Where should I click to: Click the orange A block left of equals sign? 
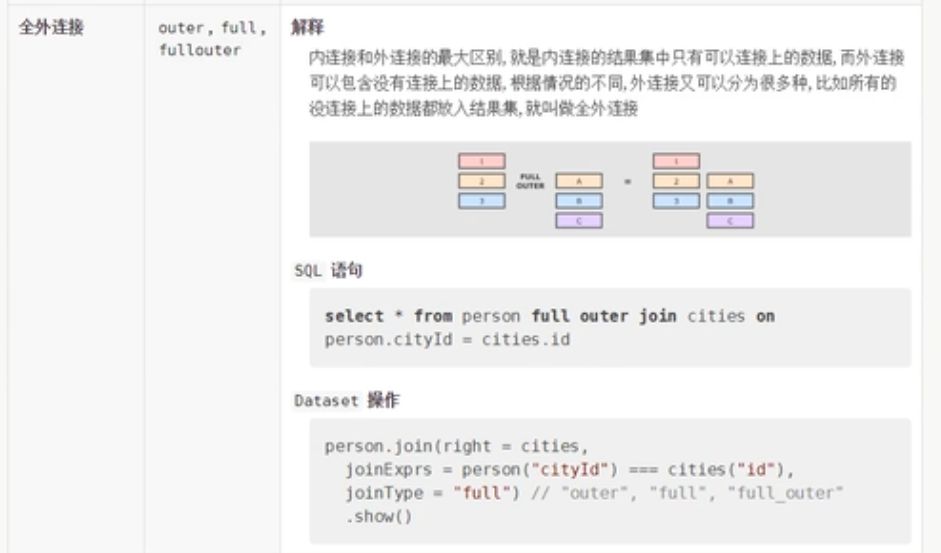pos(577,181)
